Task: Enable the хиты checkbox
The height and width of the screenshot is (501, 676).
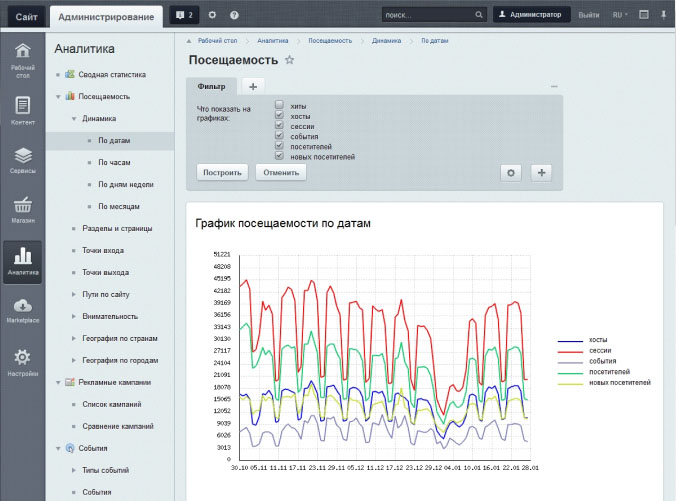Action: click(x=279, y=105)
